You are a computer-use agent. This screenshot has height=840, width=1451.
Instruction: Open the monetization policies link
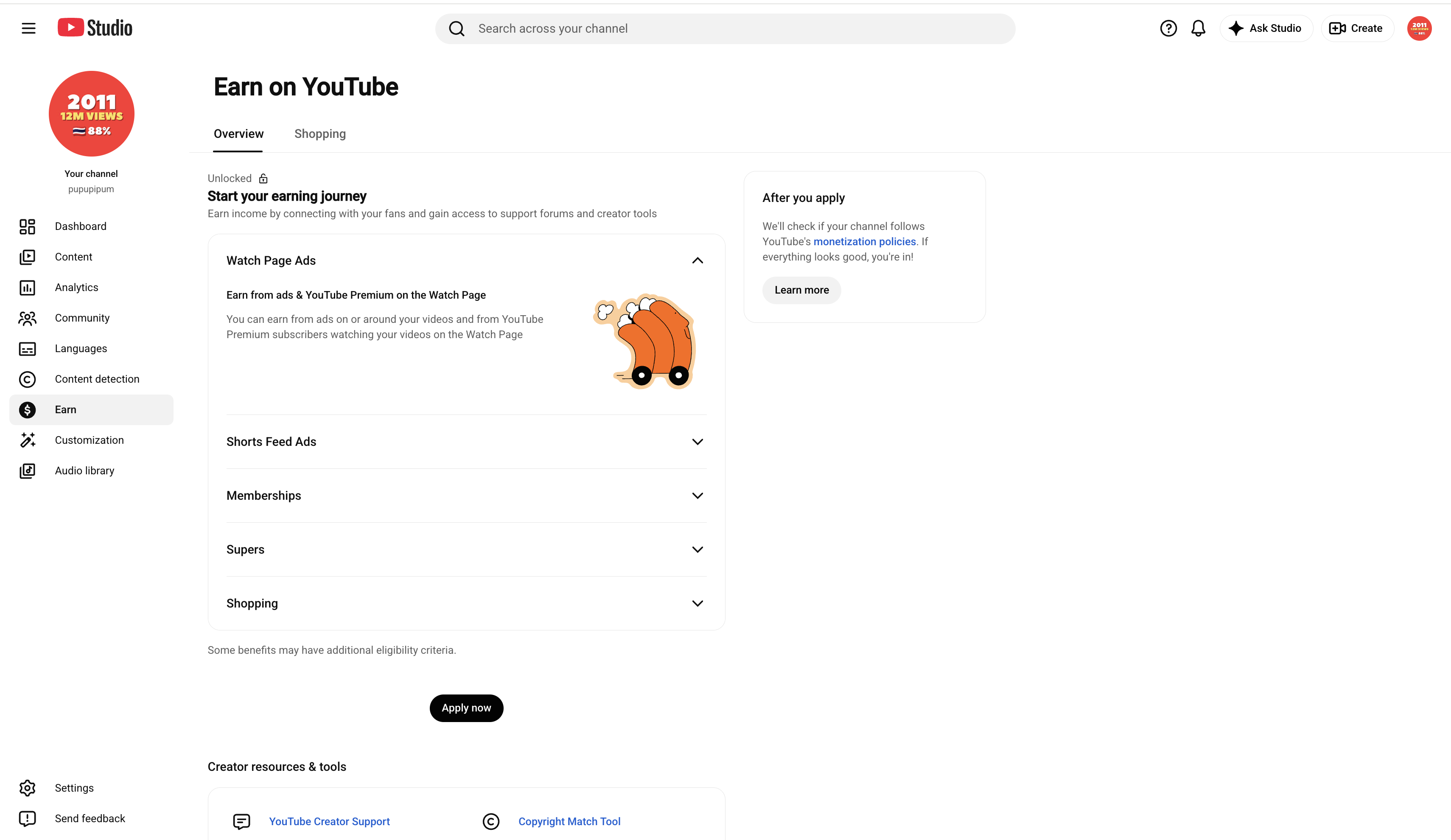coord(864,241)
